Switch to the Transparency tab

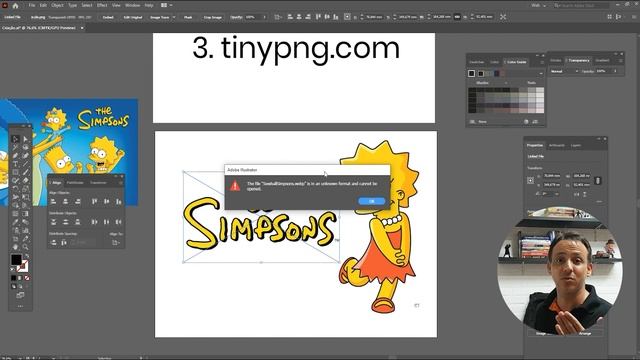[578, 60]
